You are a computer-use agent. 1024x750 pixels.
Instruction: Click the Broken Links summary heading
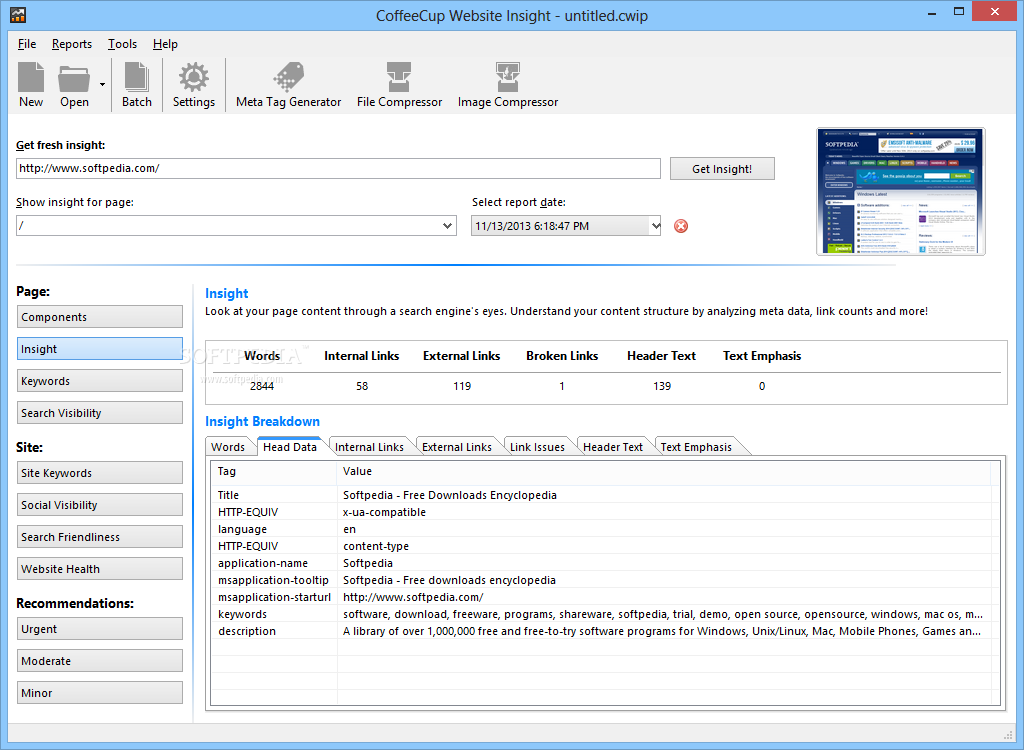tap(562, 356)
